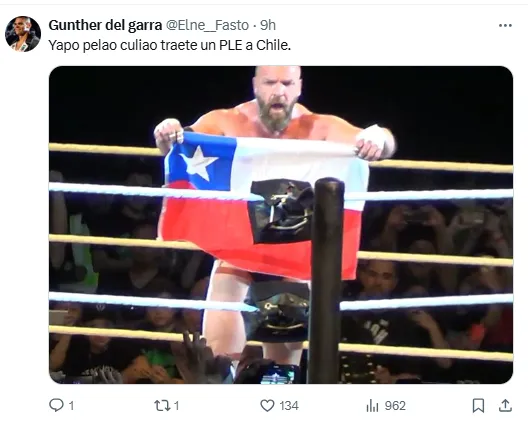Bookmark this tweet

click(x=478, y=405)
